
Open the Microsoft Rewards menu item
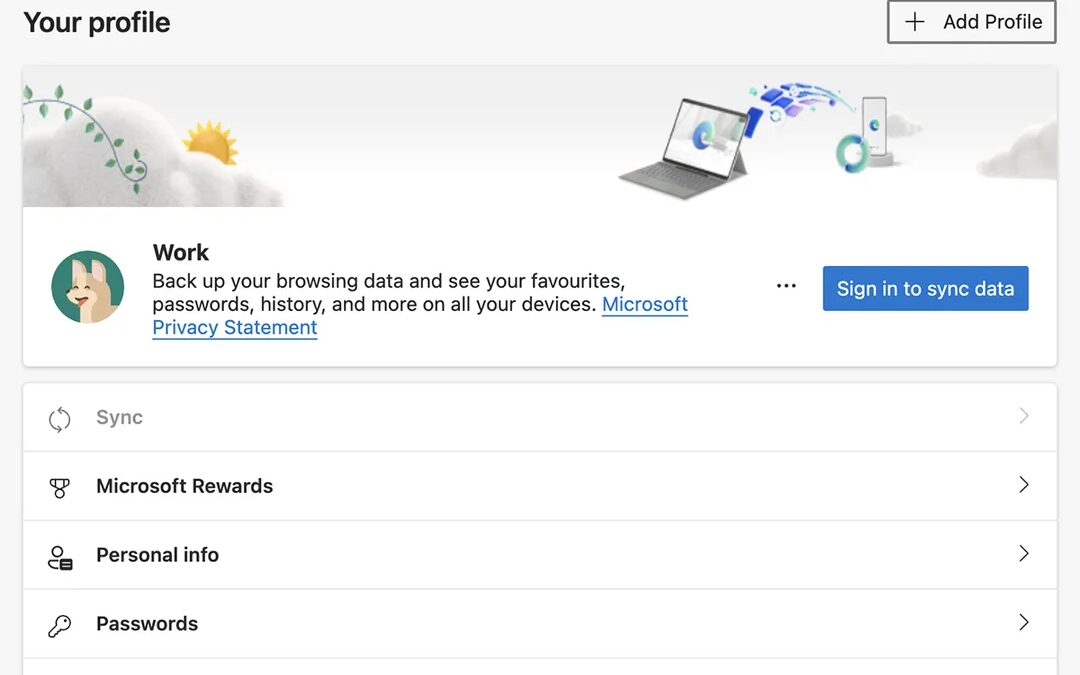(184, 486)
